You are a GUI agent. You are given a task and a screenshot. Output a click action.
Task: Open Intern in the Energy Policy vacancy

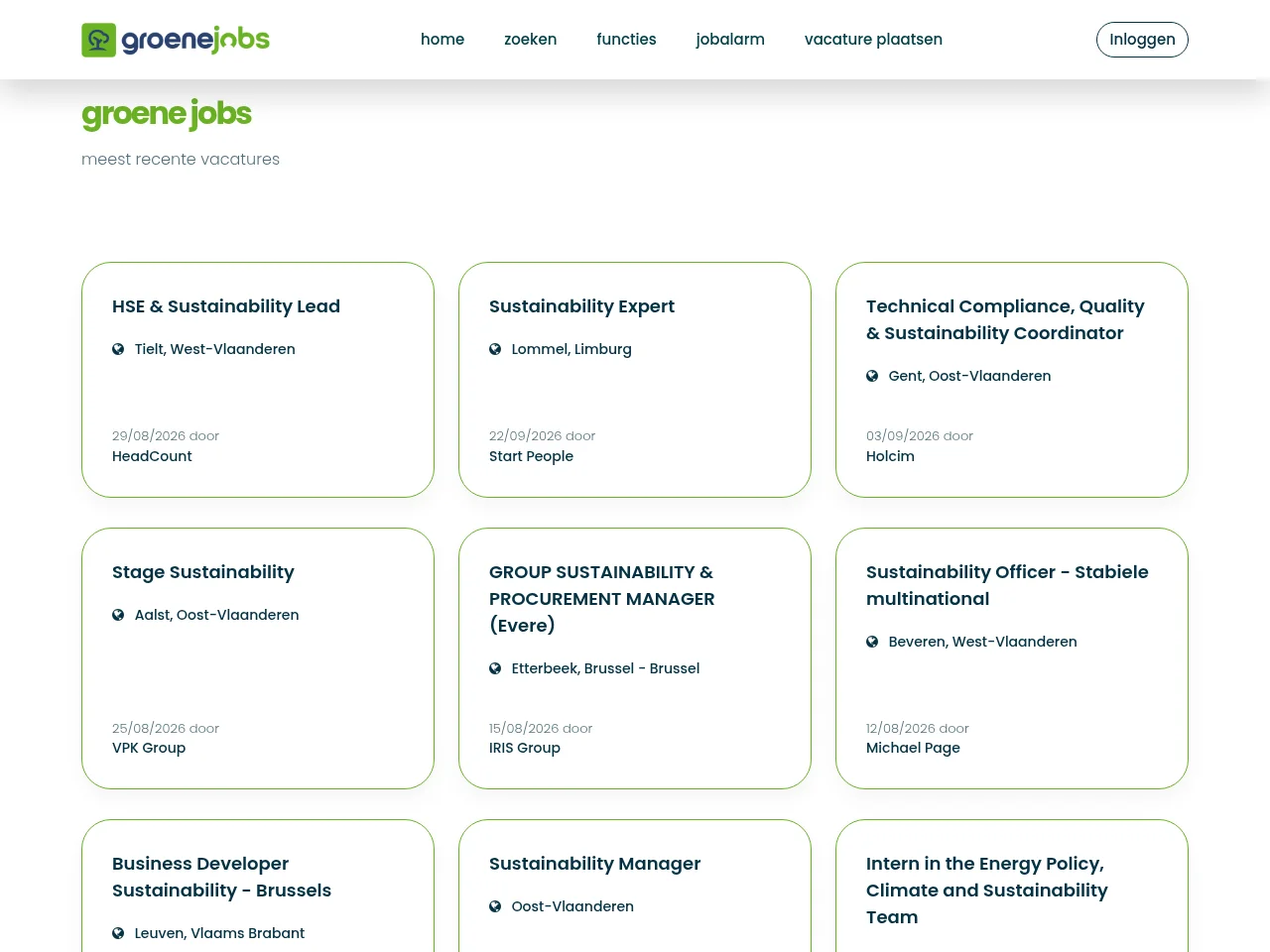pyautogui.click(x=987, y=891)
